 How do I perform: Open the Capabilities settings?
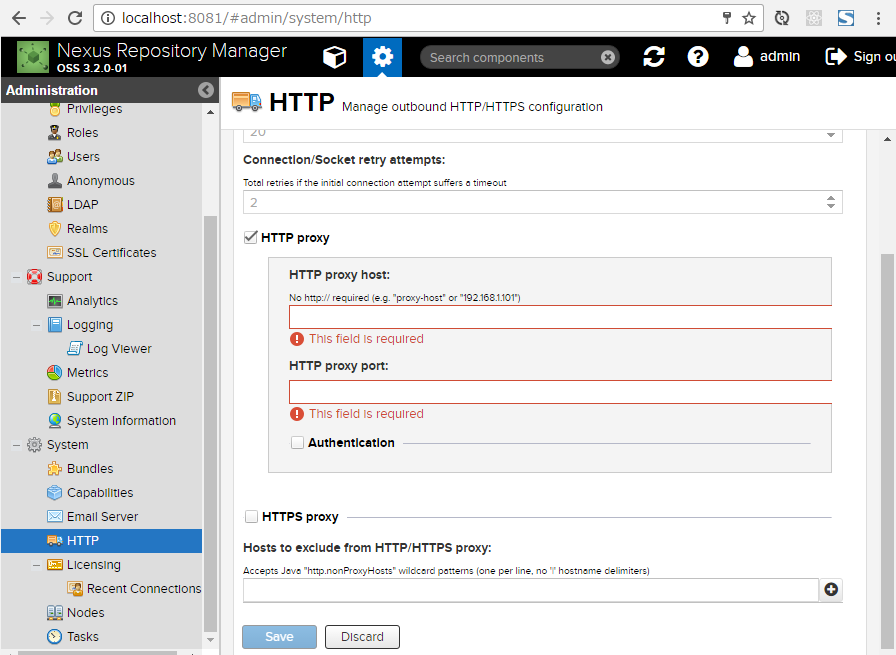[92, 492]
